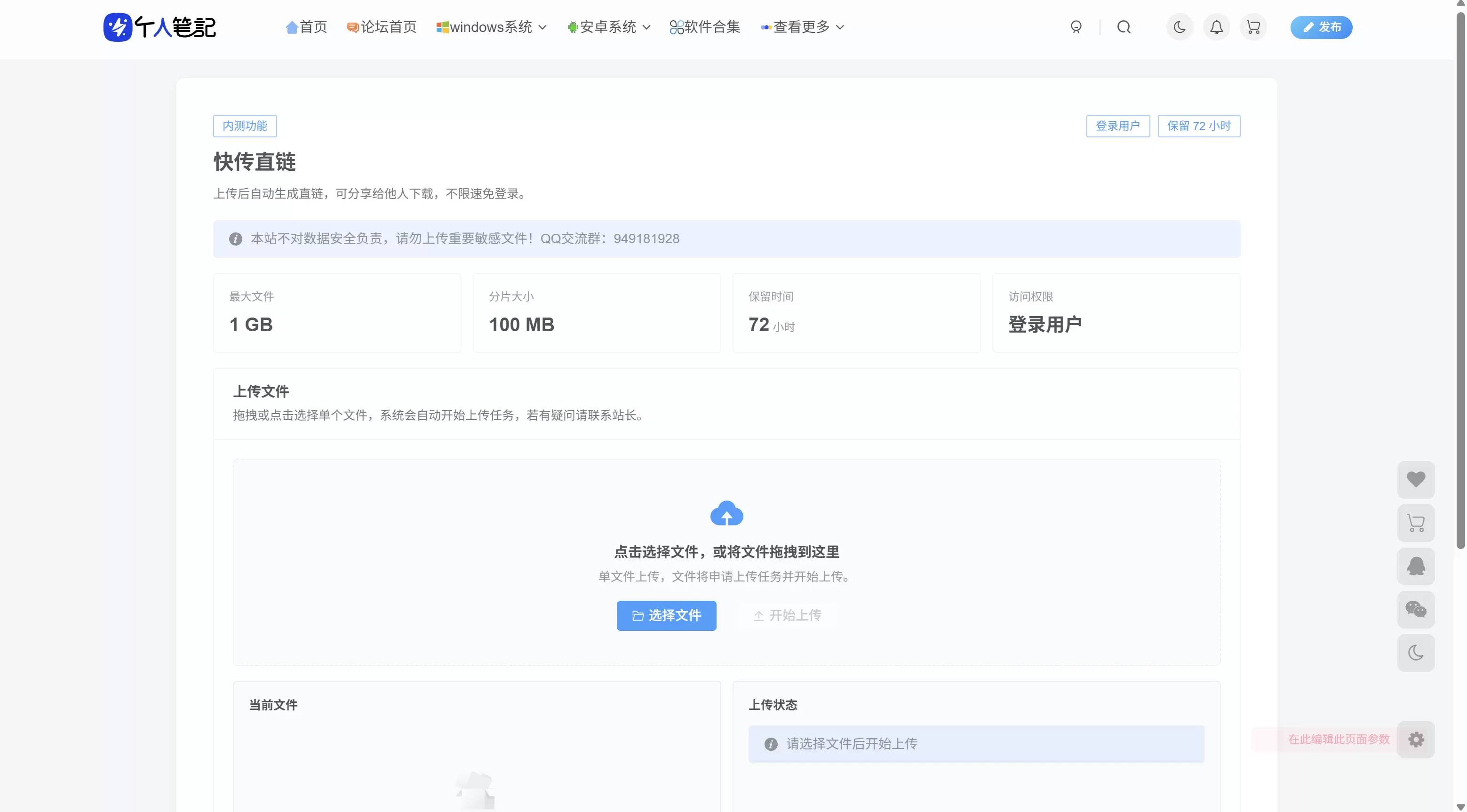
Task: Click the heart icon in the floating sidebar
Action: (x=1416, y=479)
